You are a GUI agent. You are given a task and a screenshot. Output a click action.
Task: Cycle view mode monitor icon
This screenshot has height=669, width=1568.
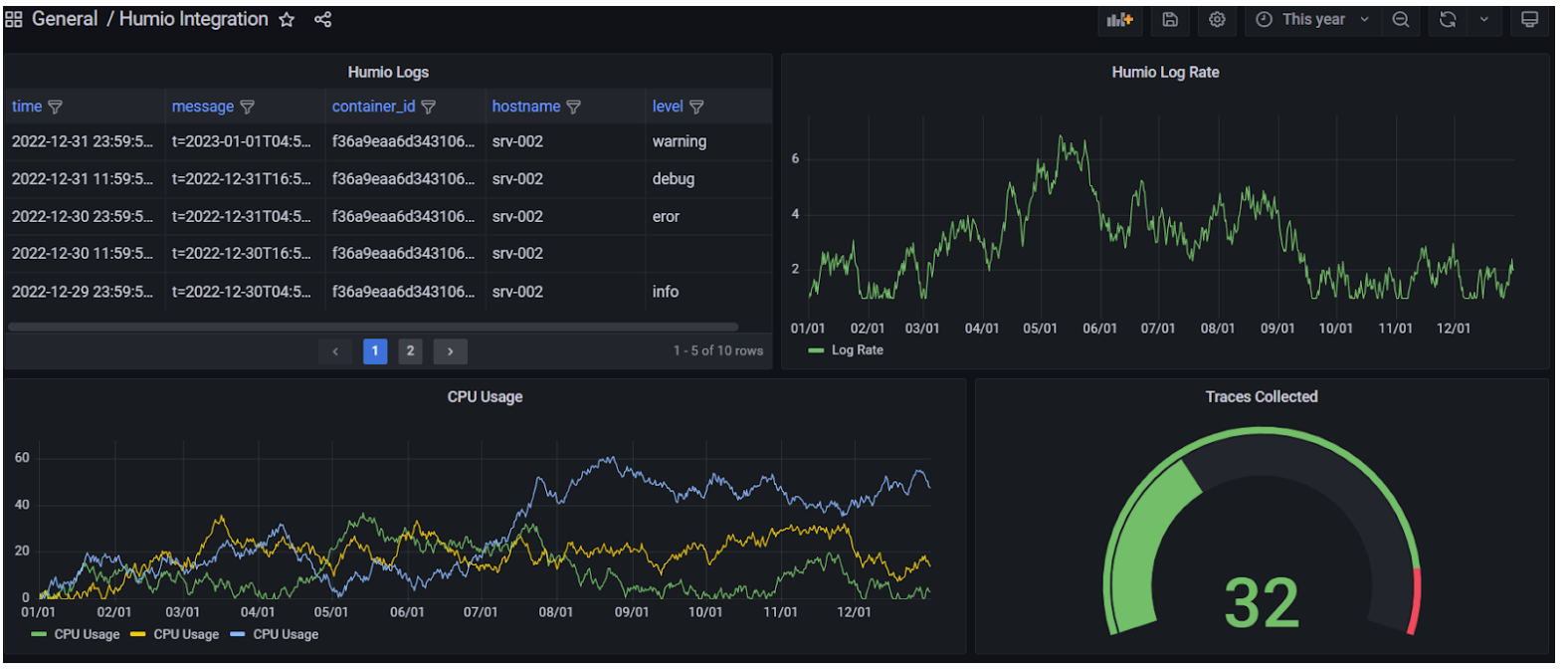point(1530,20)
